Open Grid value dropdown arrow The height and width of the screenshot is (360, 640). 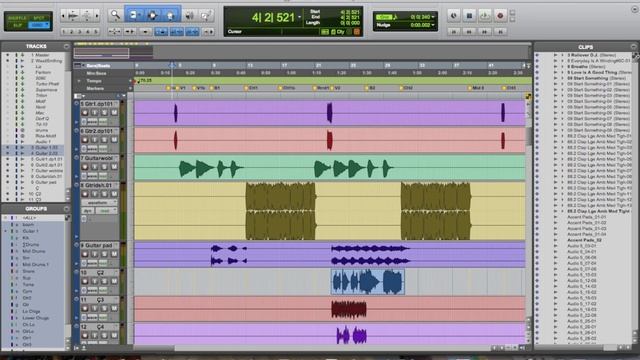tap(433, 17)
